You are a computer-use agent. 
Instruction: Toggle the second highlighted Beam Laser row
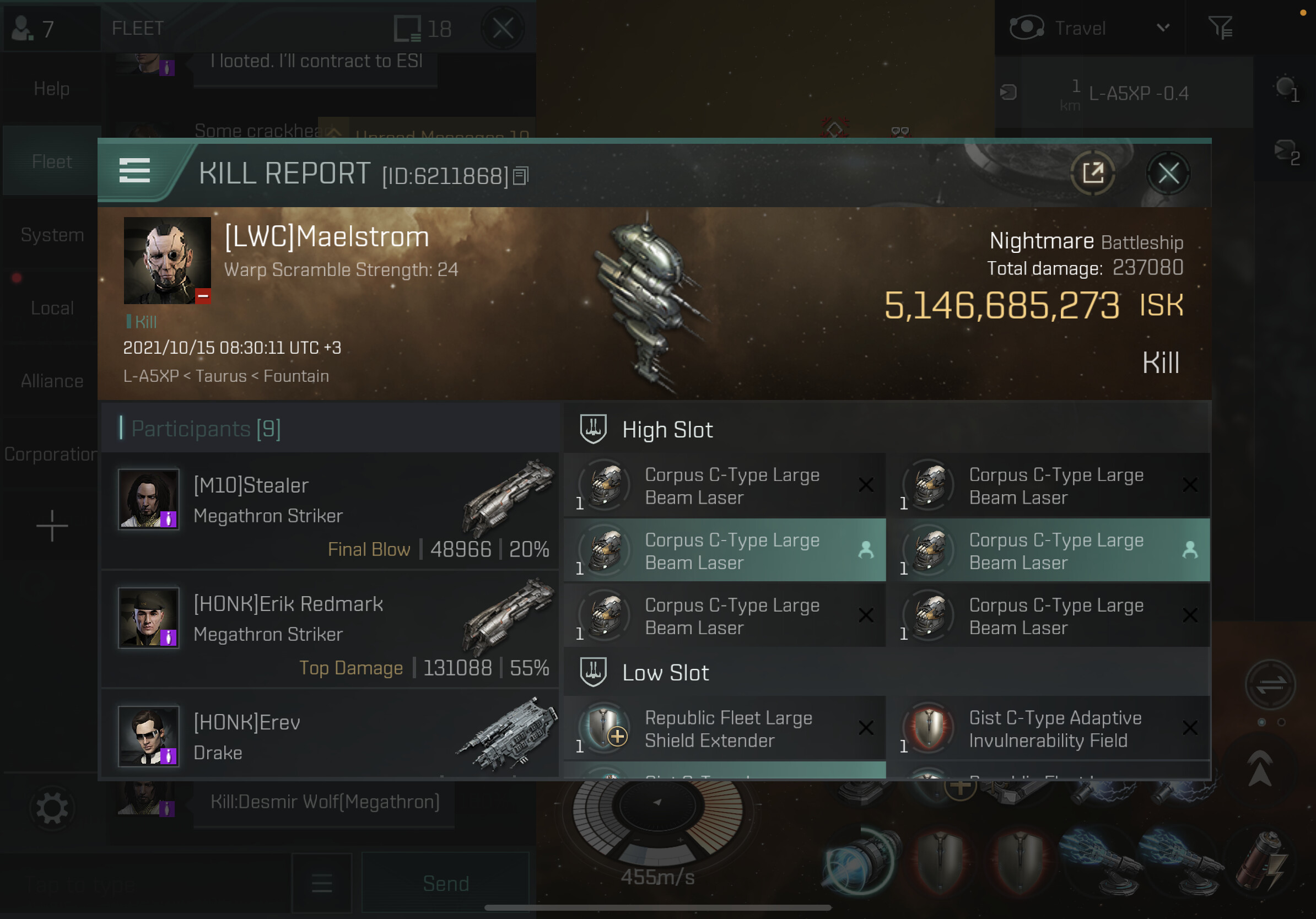pyautogui.click(x=1049, y=550)
